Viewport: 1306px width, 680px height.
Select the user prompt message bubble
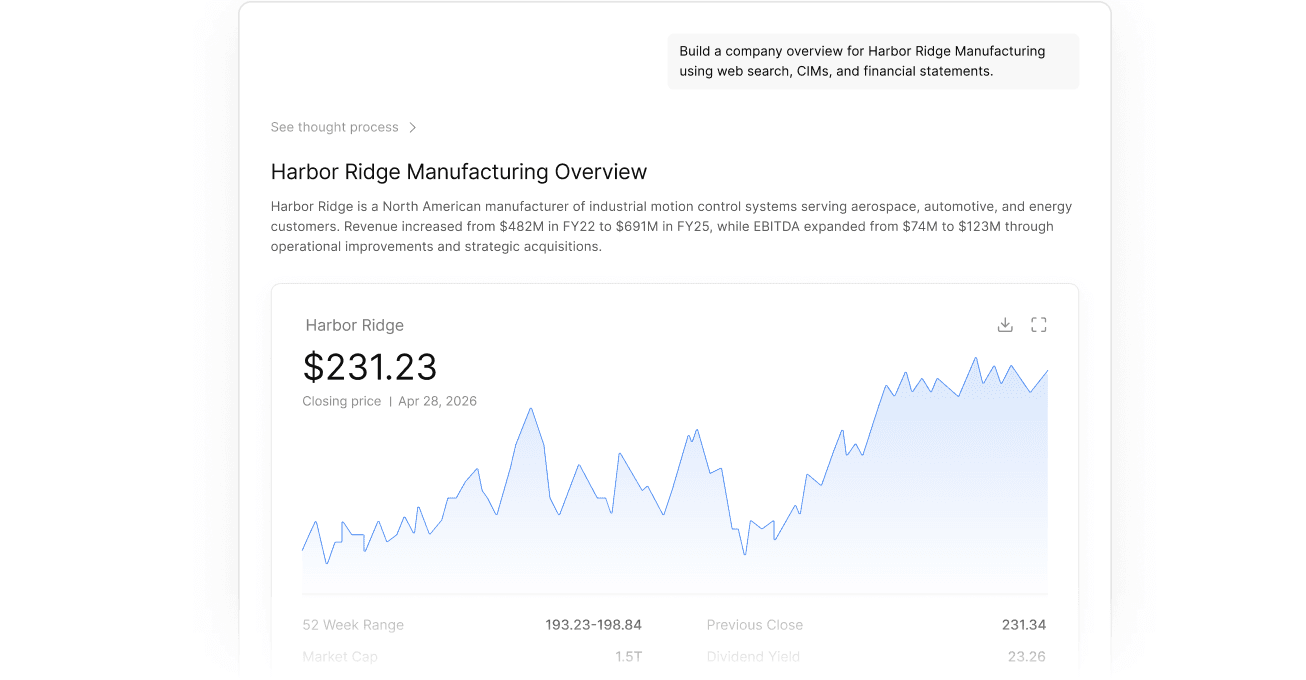[873, 61]
